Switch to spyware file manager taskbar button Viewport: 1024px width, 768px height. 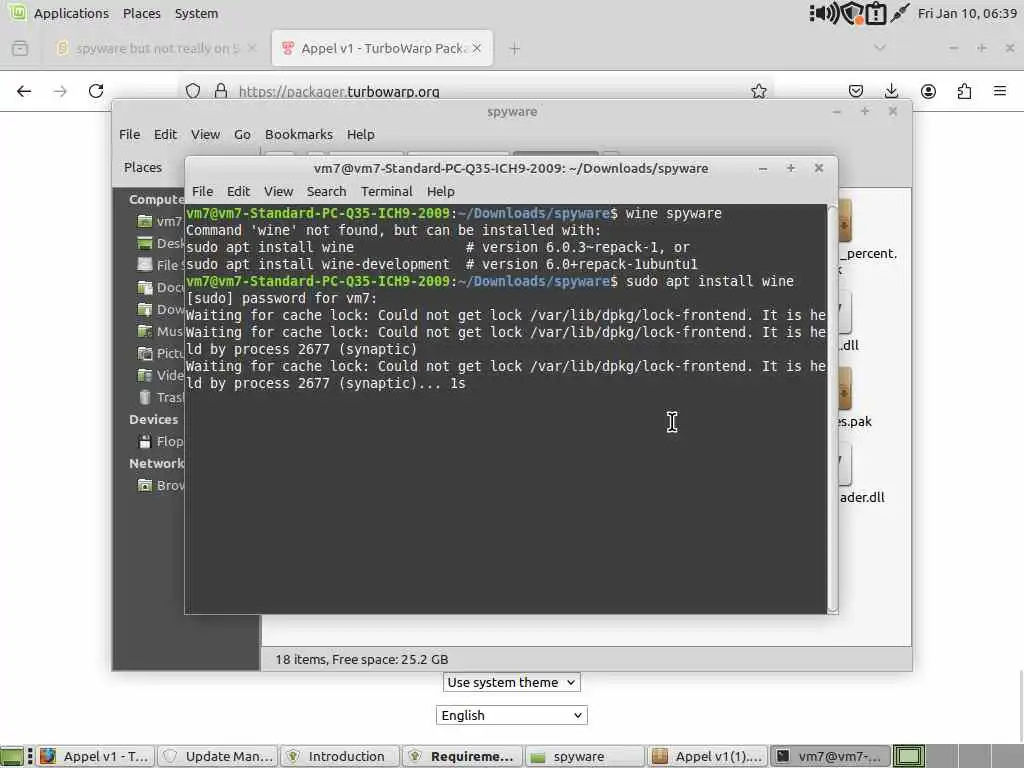(x=584, y=756)
